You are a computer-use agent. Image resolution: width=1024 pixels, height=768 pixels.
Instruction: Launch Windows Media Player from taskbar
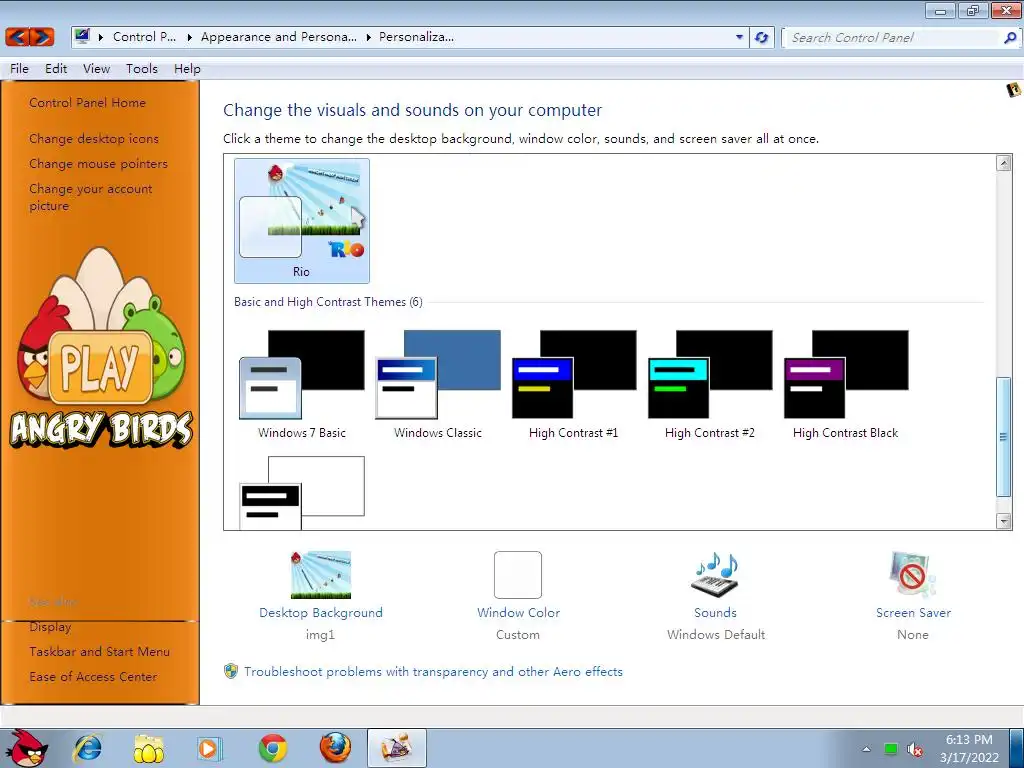click(209, 748)
